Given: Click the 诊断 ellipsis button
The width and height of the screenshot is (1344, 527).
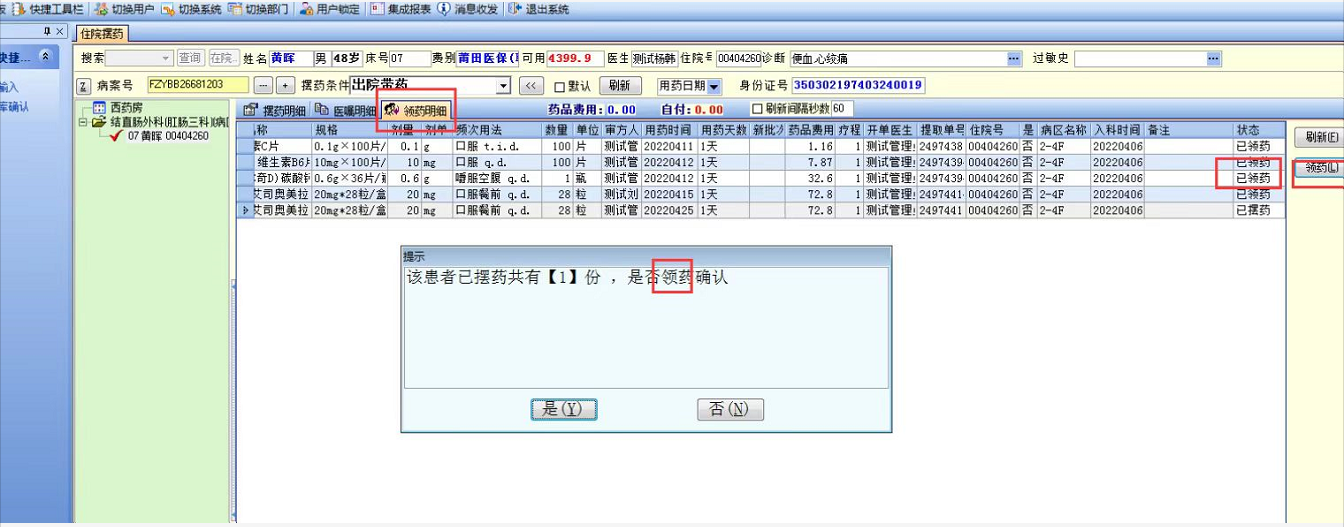Looking at the screenshot, I should coord(1014,59).
